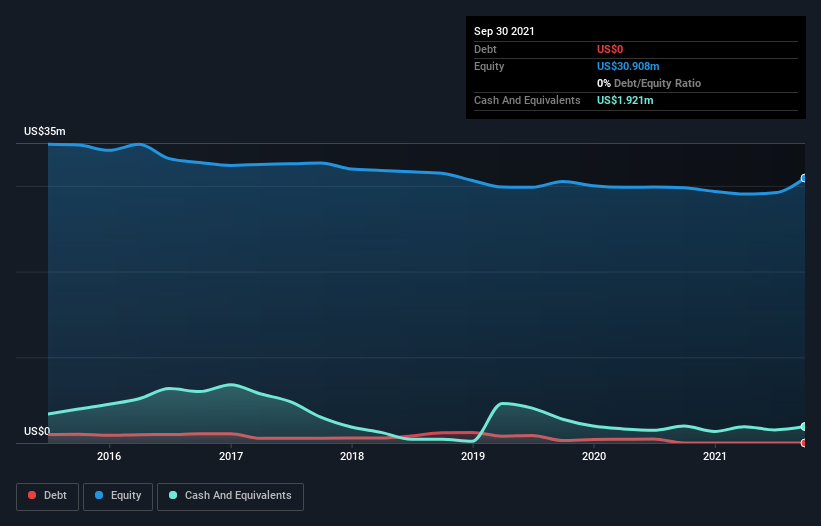Click the Sep 30 2021 tooltip date
This screenshot has width=821, height=526.
point(504,31)
